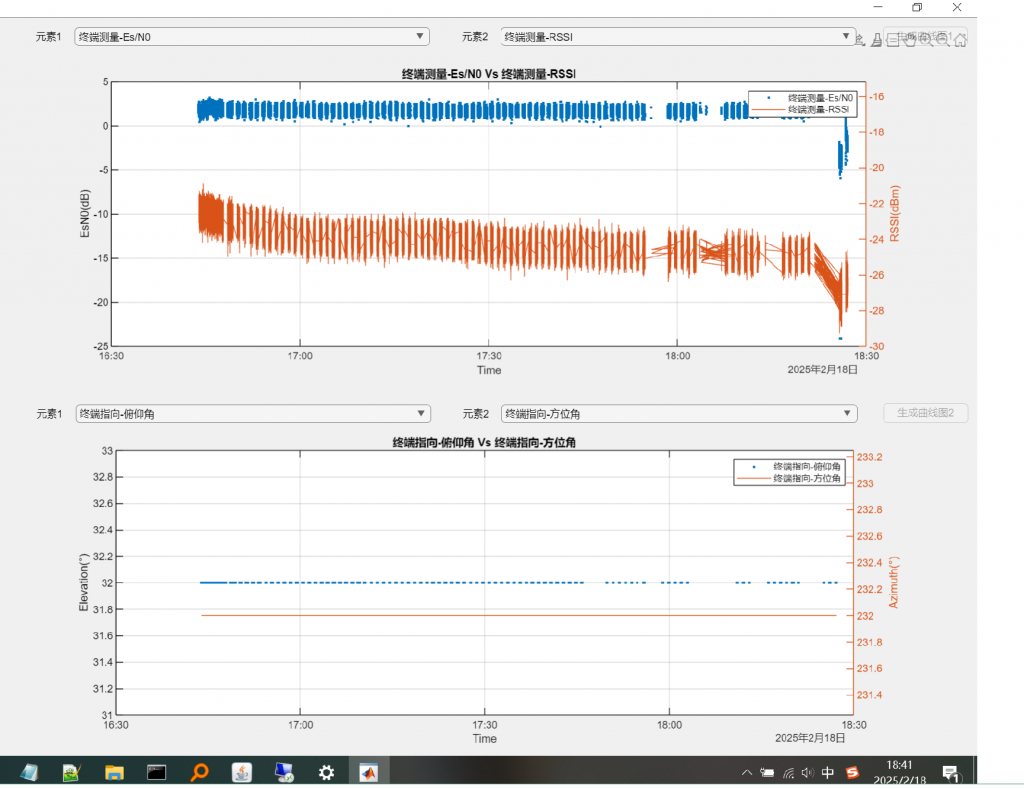1024x789 pixels.
Task: Click the export axes icon in top plot toolbar
Action: (860, 40)
